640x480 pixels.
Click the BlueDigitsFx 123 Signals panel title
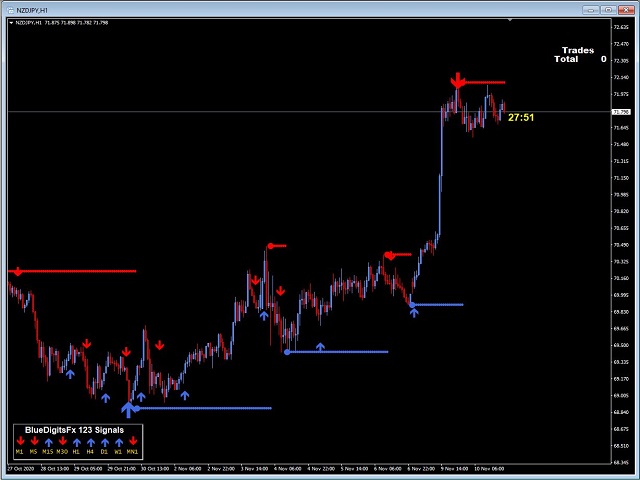[x=74, y=430]
